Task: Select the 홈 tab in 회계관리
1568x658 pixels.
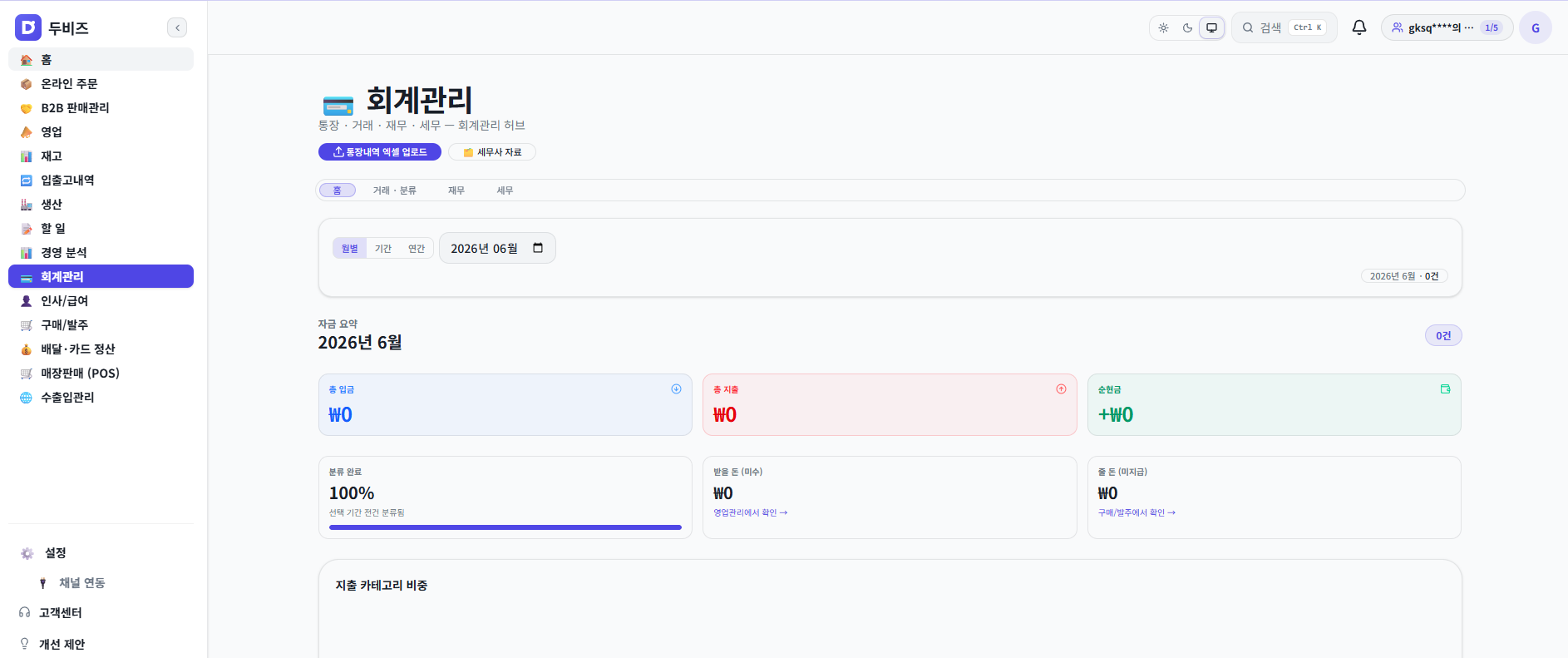Action: pos(337,190)
